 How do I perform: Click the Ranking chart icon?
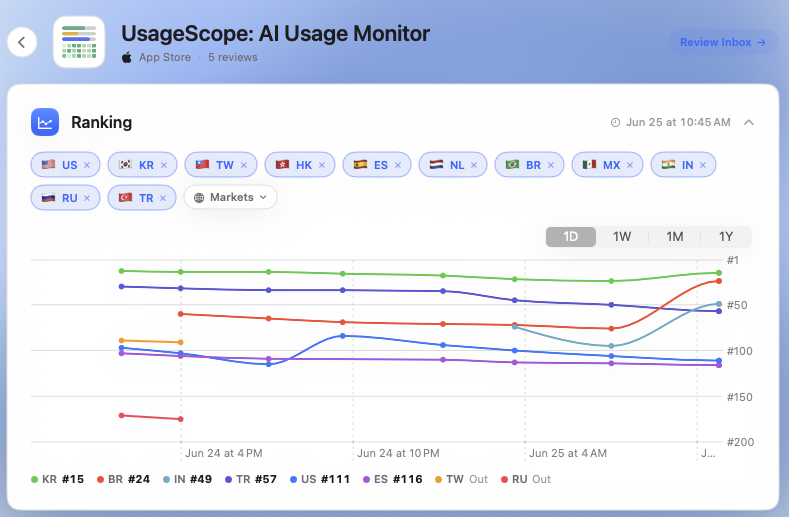tap(45, 122)
